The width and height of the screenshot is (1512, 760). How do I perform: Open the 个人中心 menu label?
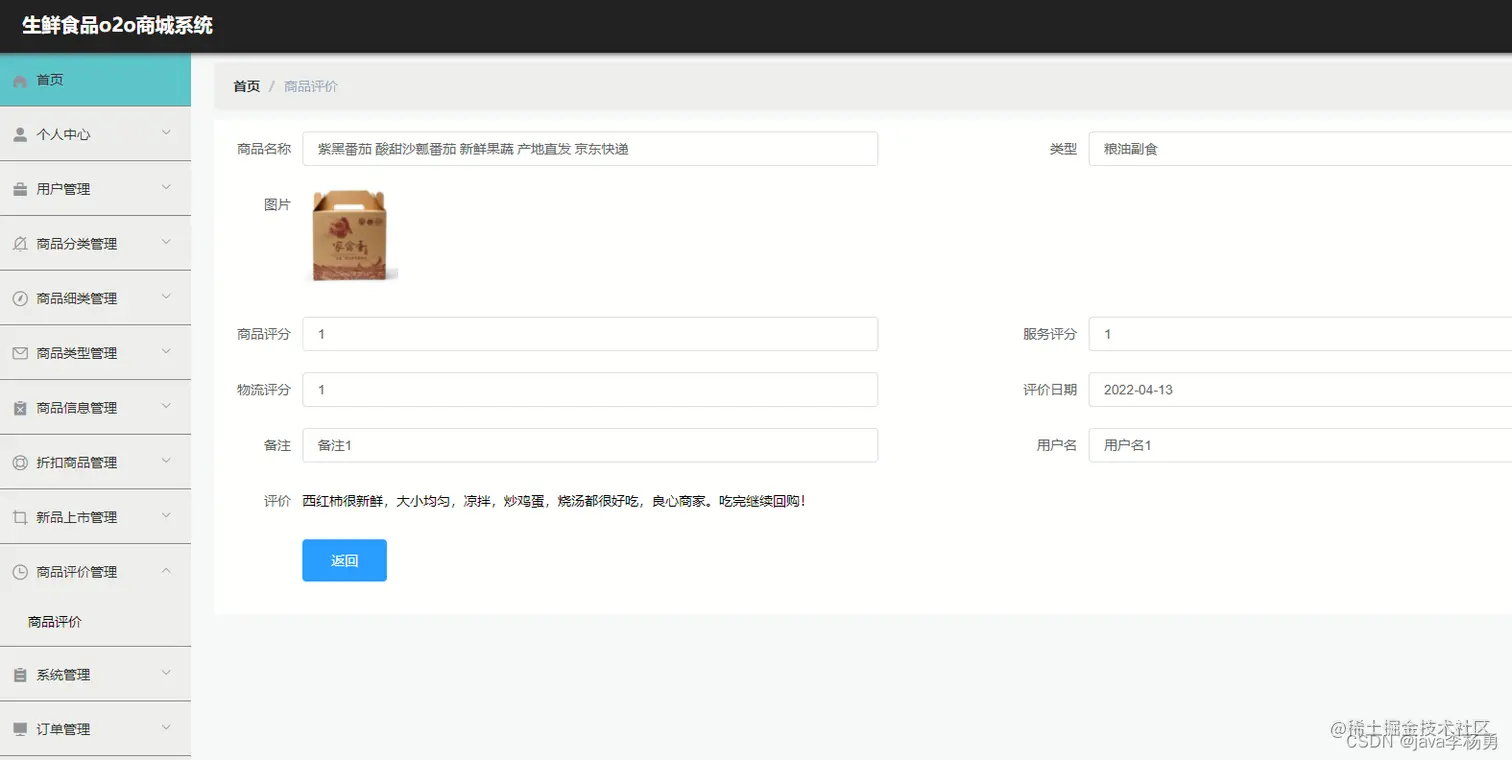point(63,135)
